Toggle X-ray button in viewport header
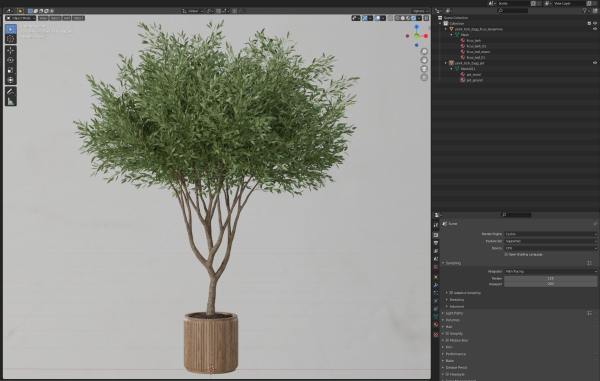This screenshot has width=600, height=381. click(390, 18)
